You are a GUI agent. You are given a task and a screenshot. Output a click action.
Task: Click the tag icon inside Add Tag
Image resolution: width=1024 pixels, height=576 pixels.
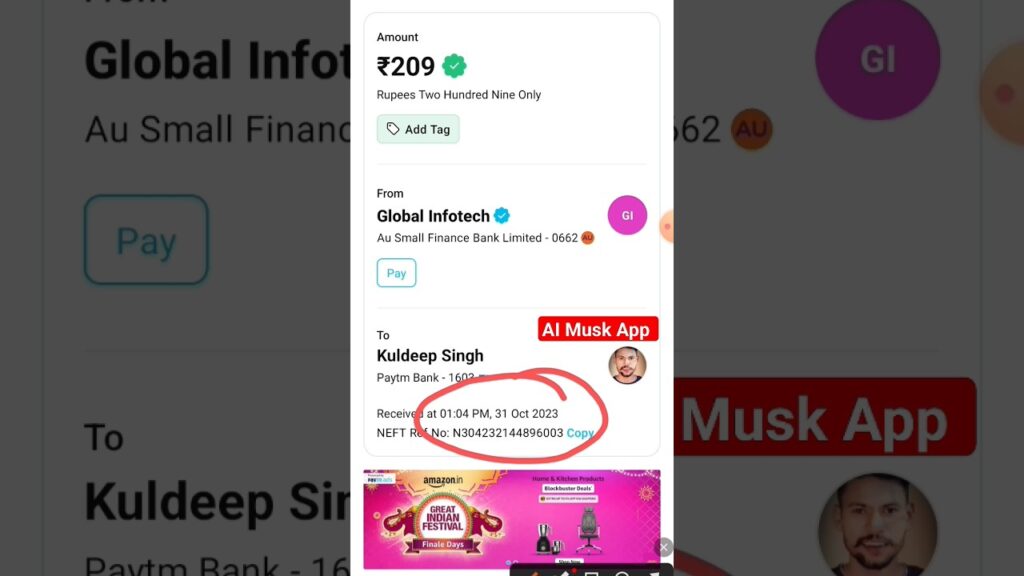click(x=392, y=129)
